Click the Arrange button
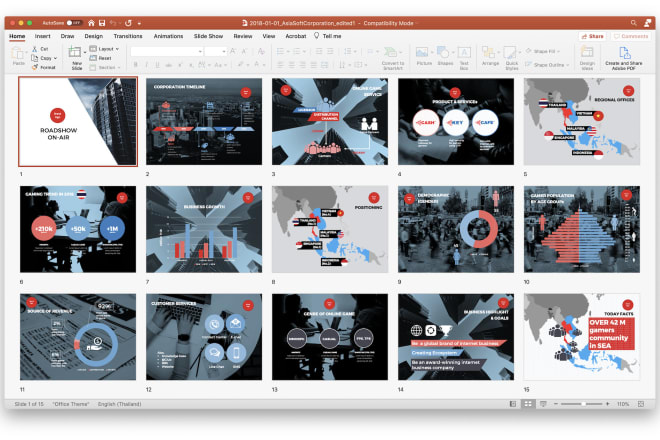660x440 pixels. [x=490, y=56]
